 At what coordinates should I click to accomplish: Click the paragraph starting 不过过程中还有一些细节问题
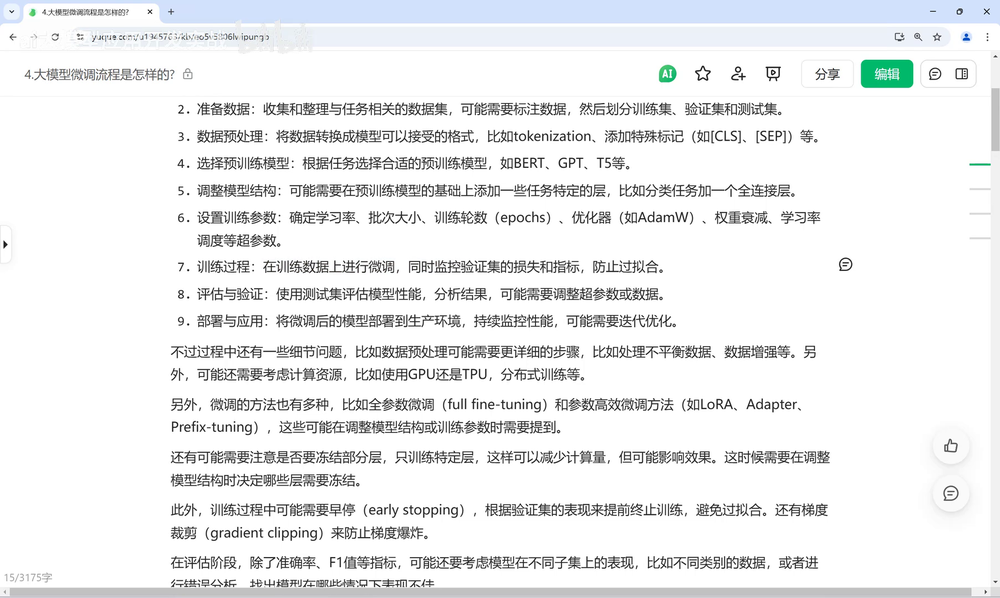coord(494,363)
